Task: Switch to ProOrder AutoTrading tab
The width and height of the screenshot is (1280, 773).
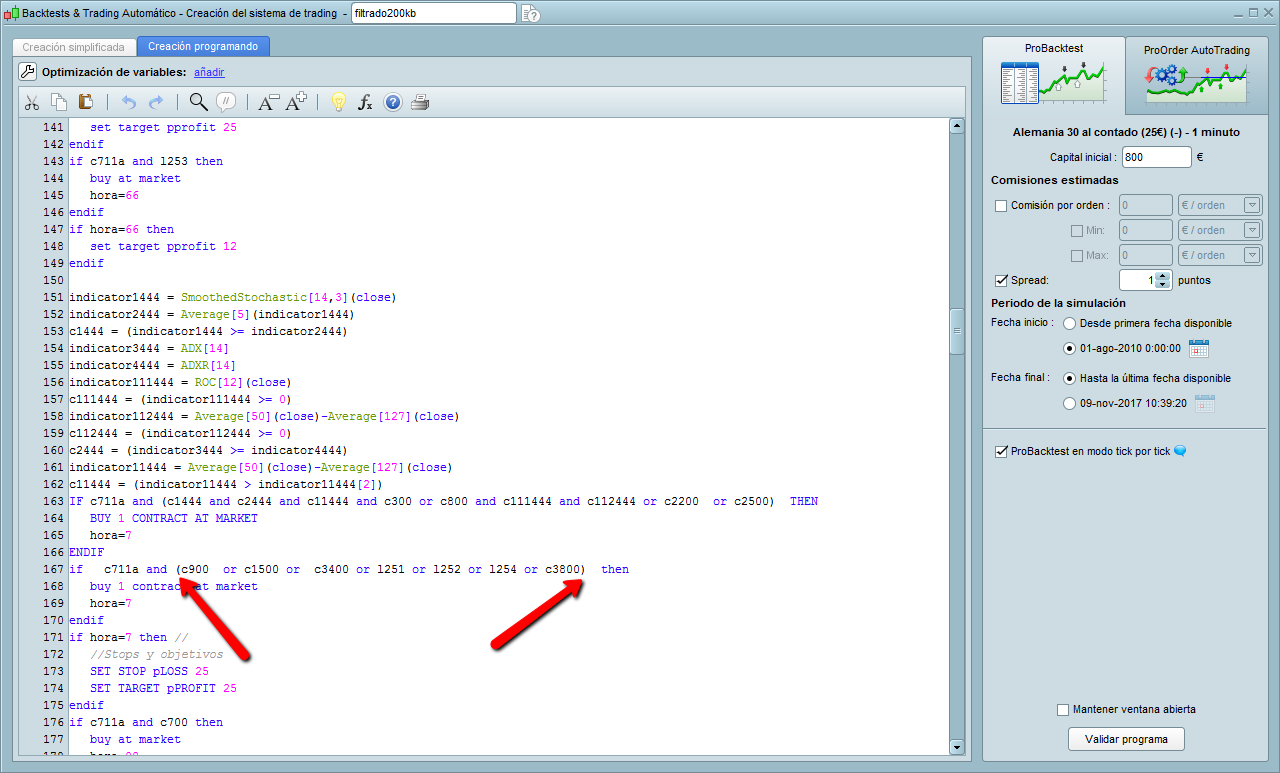Action: (x=1196, y=77)
